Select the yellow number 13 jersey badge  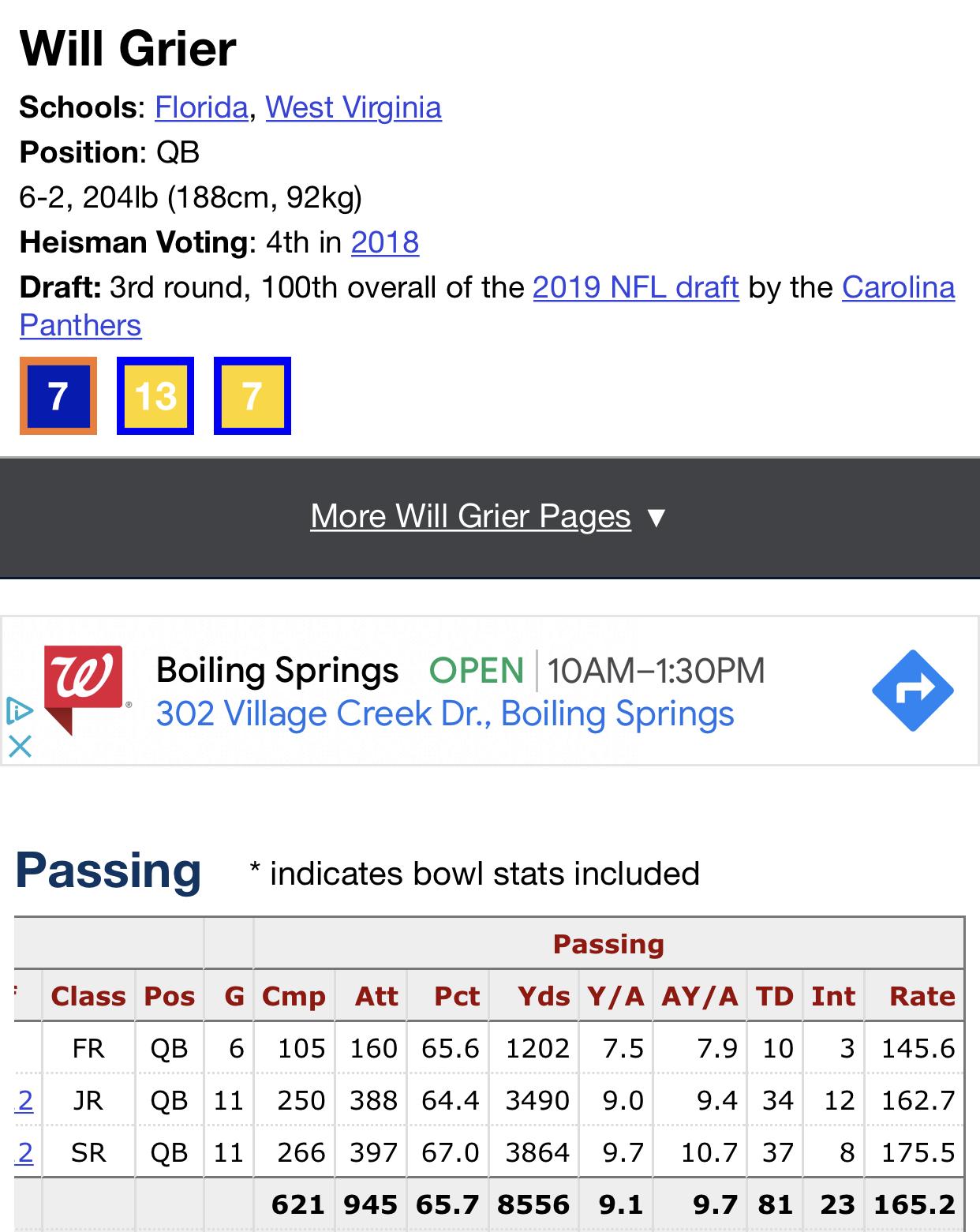click(155, 395)
